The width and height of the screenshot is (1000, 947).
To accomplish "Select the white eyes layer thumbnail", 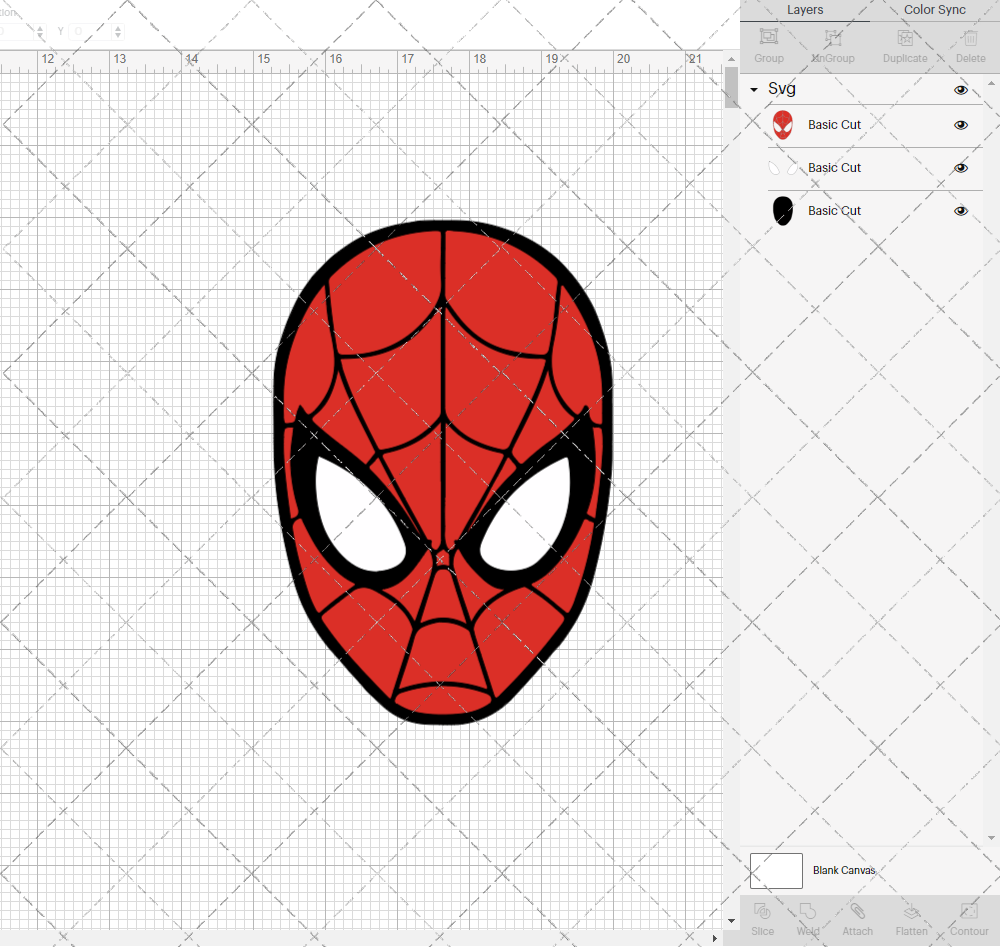I will click(783, 168).
